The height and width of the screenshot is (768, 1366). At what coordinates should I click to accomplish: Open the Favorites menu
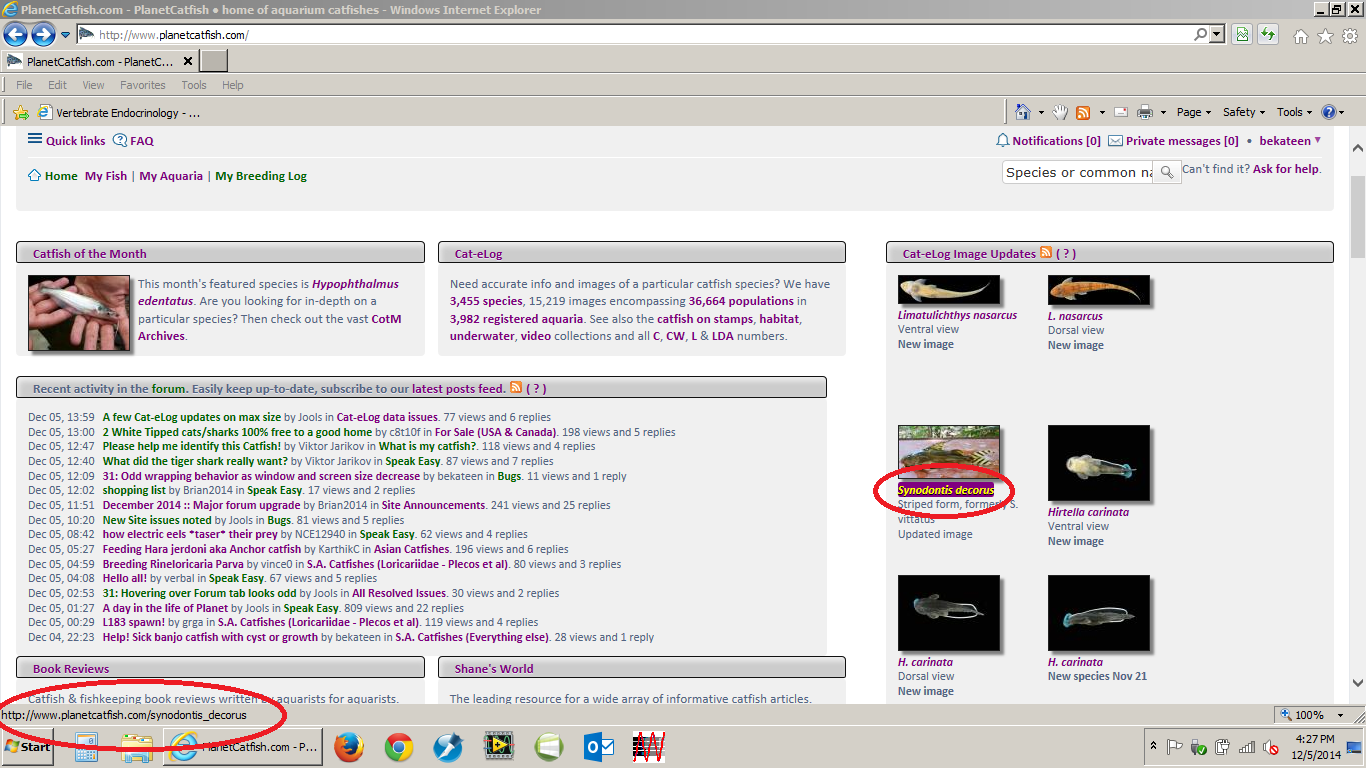143,85
